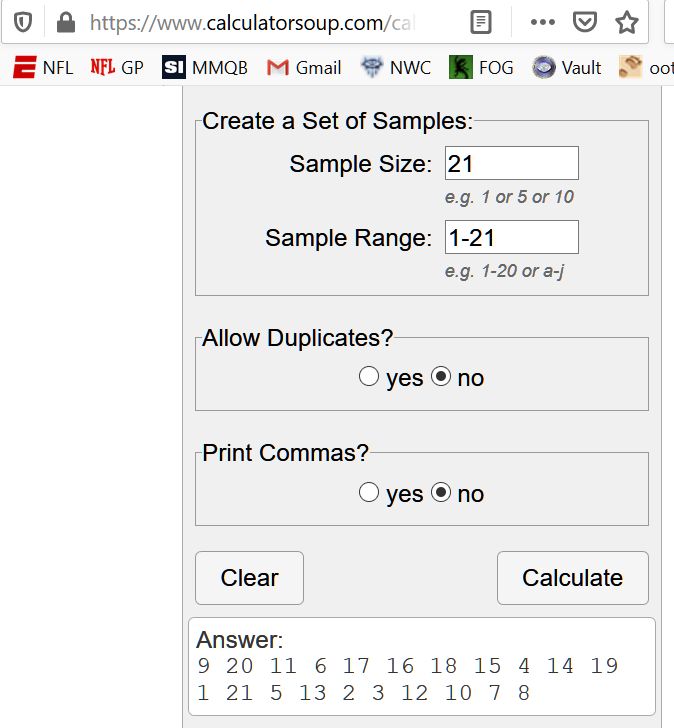Select no for Print Commas
The height and width of the screenshot is (728, 674).
(441, 493)
